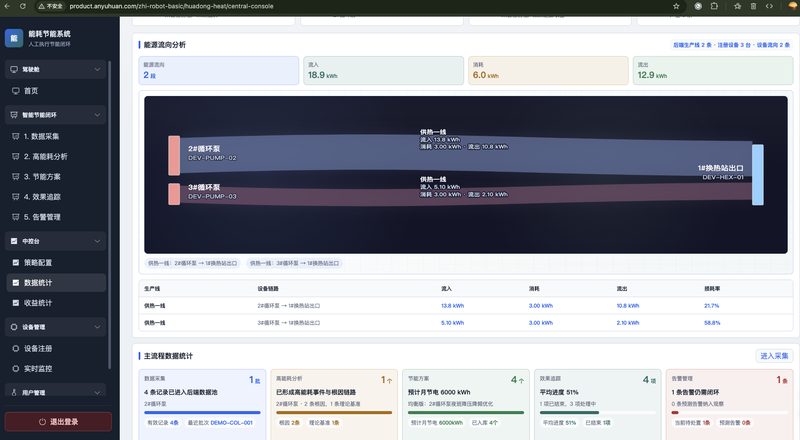Click the icon next to 设备注册
Image resolution: width=800 pixels, height=440 pixels.
(x=15, y=349)
